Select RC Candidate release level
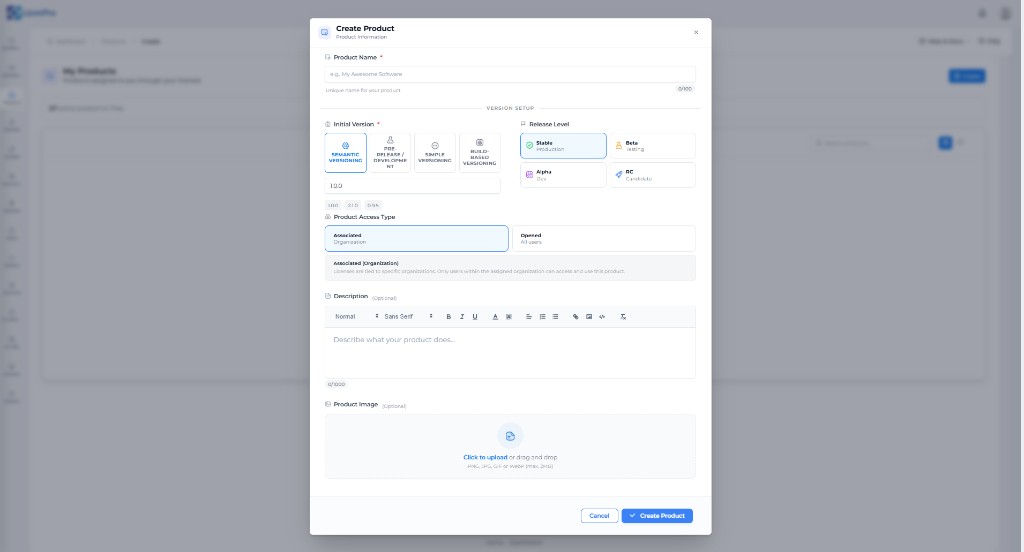This screenshot has width=1024, height=552. coord(652,175)
